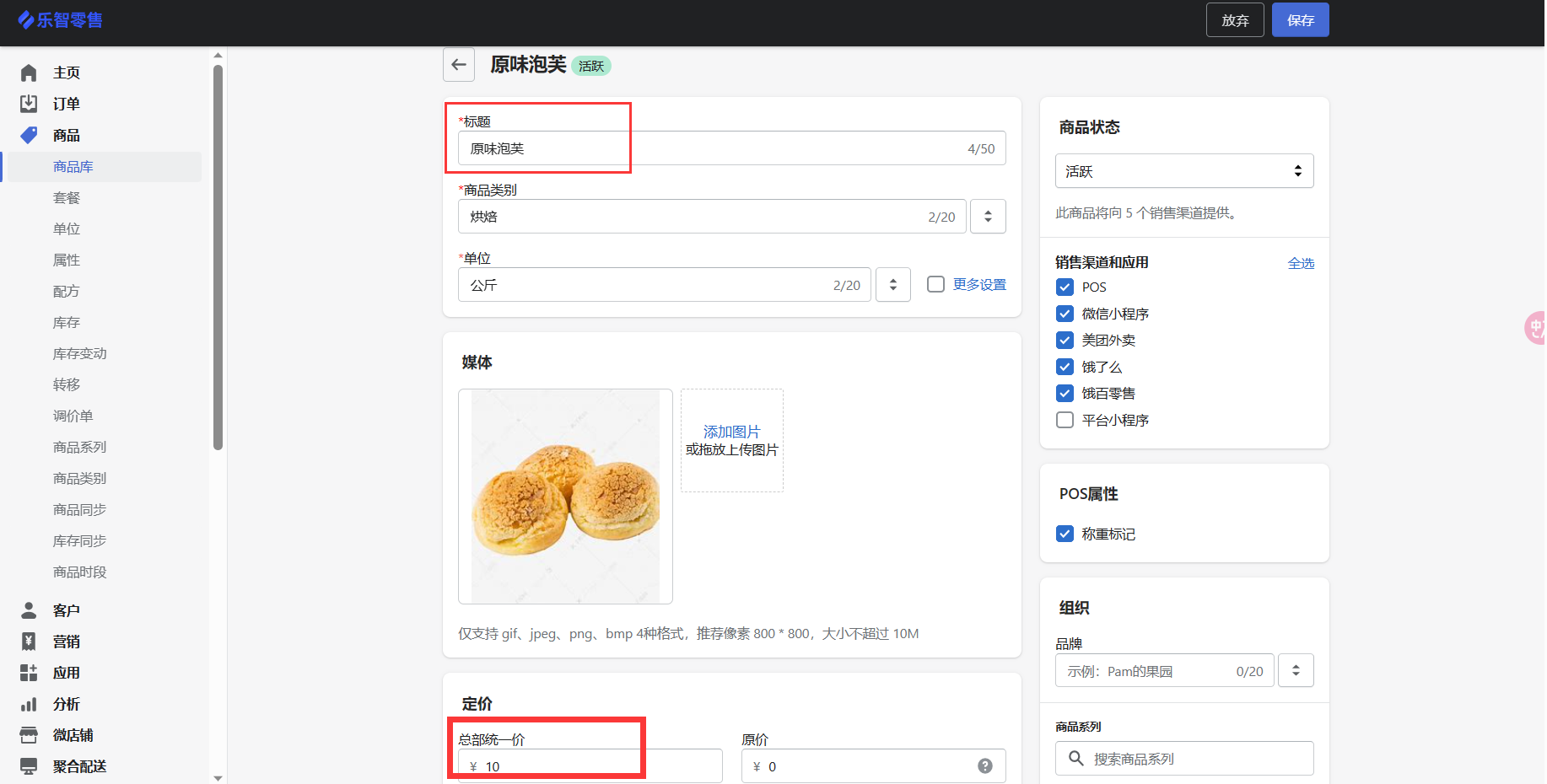Toggle the 称重标记 checkbox

coord(1065,534)
